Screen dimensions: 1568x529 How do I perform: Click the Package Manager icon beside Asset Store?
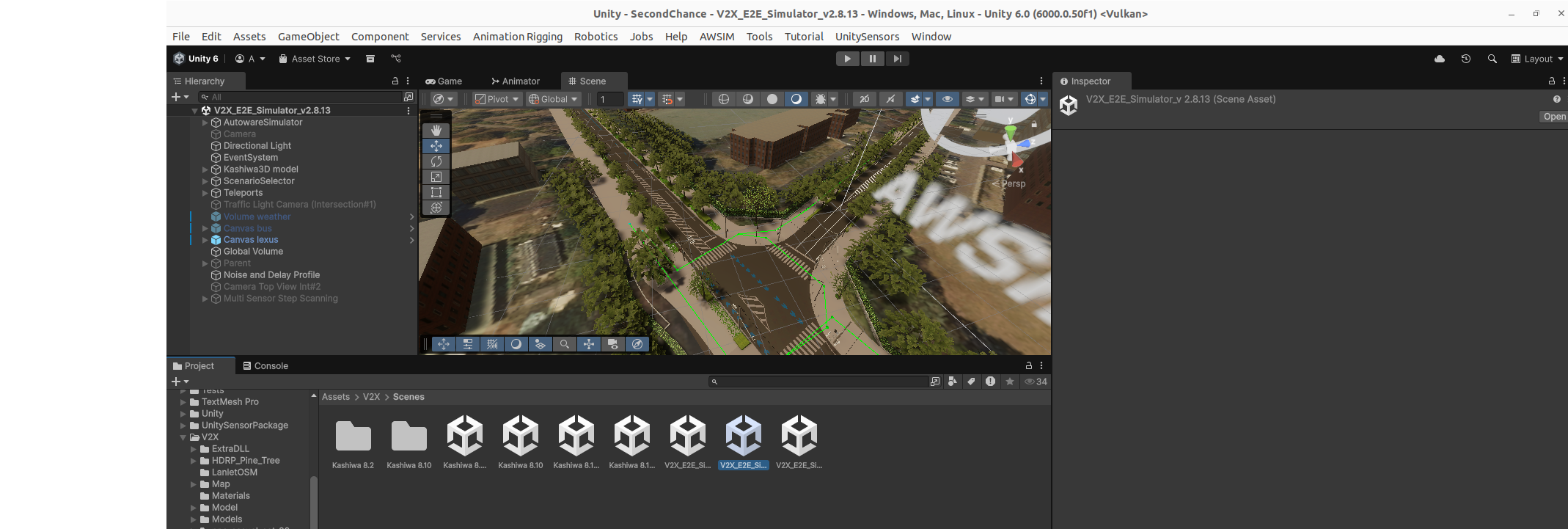click(370, 59)
